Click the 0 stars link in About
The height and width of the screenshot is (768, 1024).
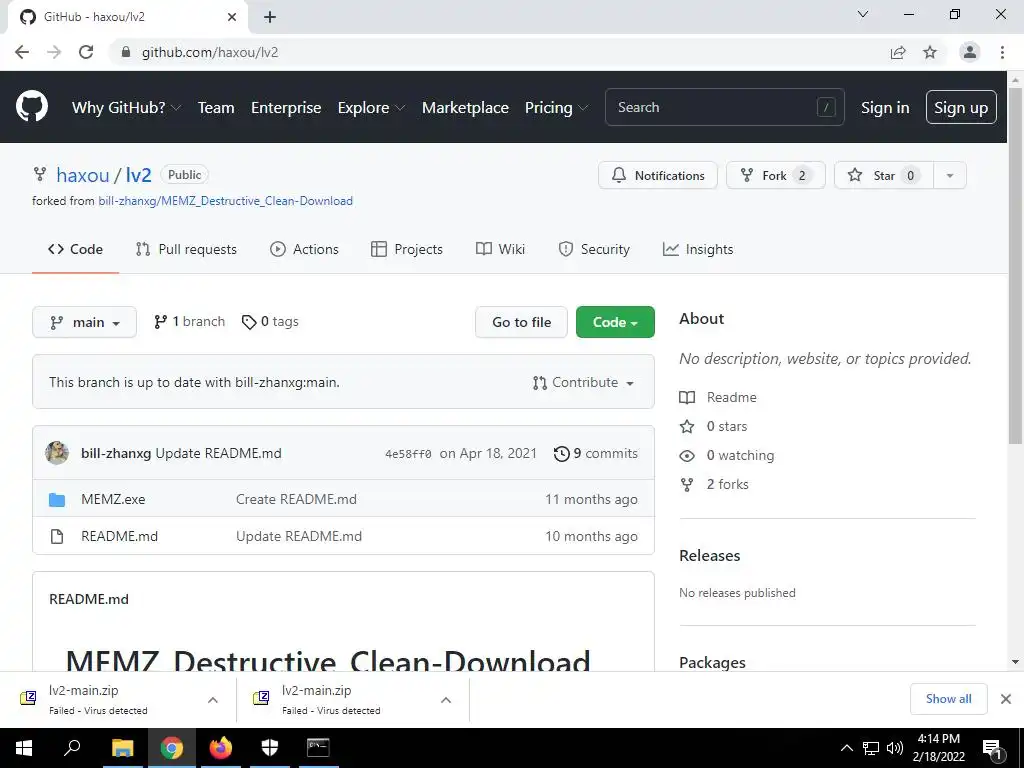[713, 426]
